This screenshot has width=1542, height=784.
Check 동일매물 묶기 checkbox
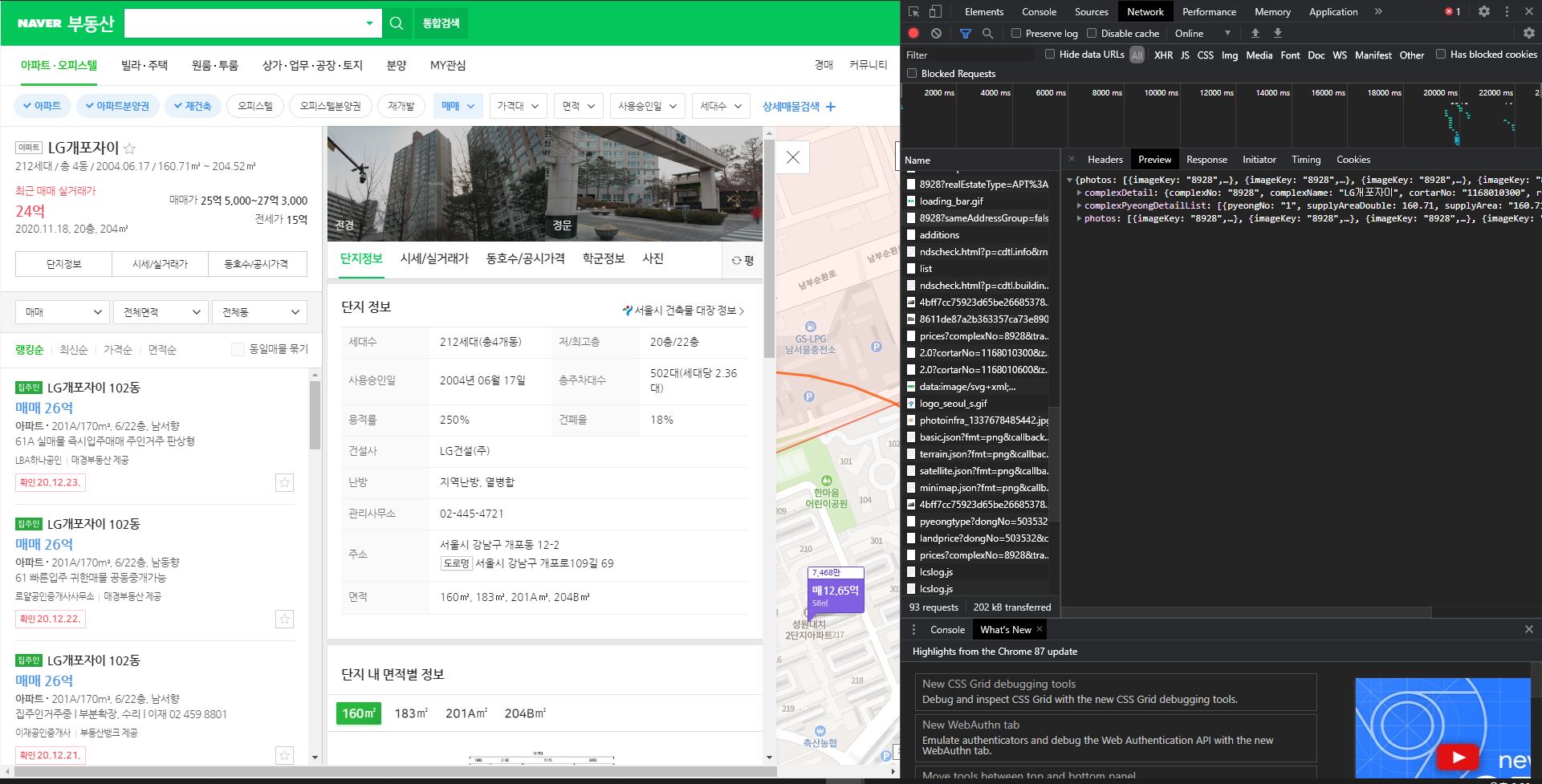[238, 349]
